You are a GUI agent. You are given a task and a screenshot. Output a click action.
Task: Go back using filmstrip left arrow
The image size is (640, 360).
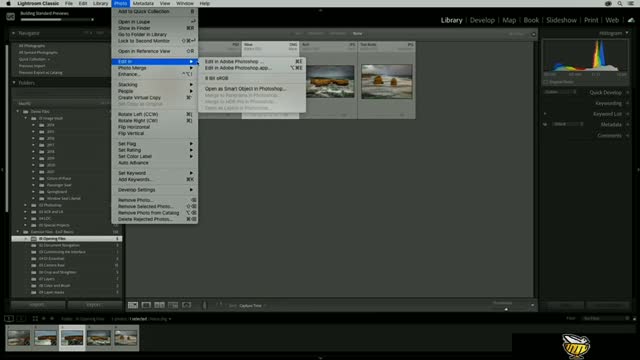[x=44, y=319]
